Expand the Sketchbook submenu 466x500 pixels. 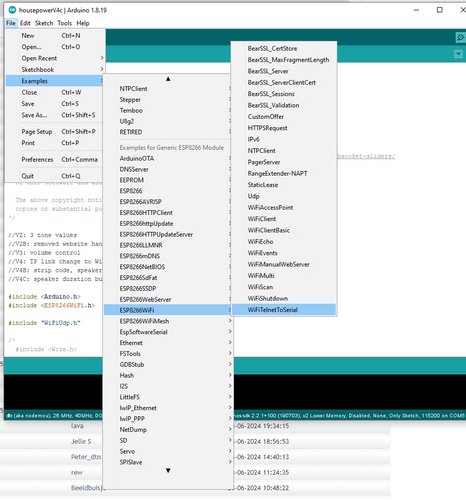pyautogui.click(x=55, y=70)
